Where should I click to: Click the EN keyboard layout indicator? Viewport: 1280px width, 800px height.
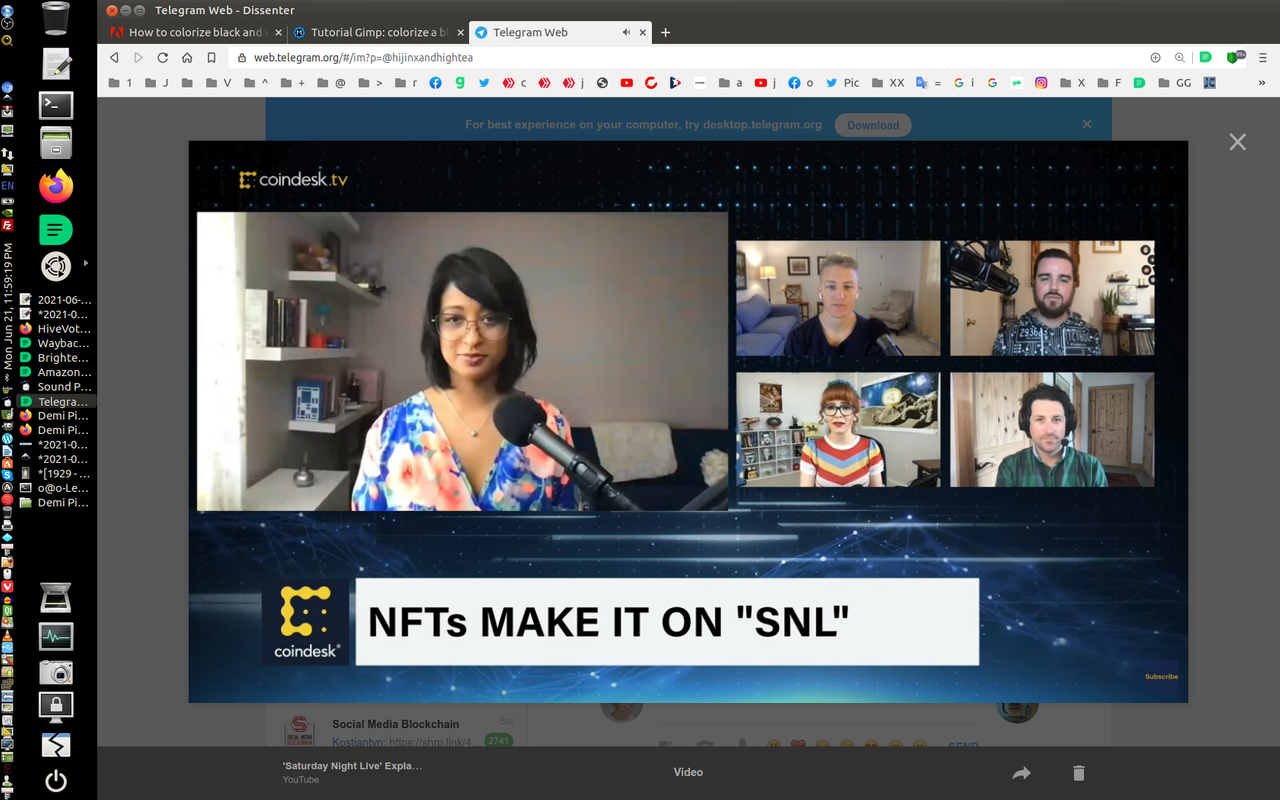pos(7,186)
